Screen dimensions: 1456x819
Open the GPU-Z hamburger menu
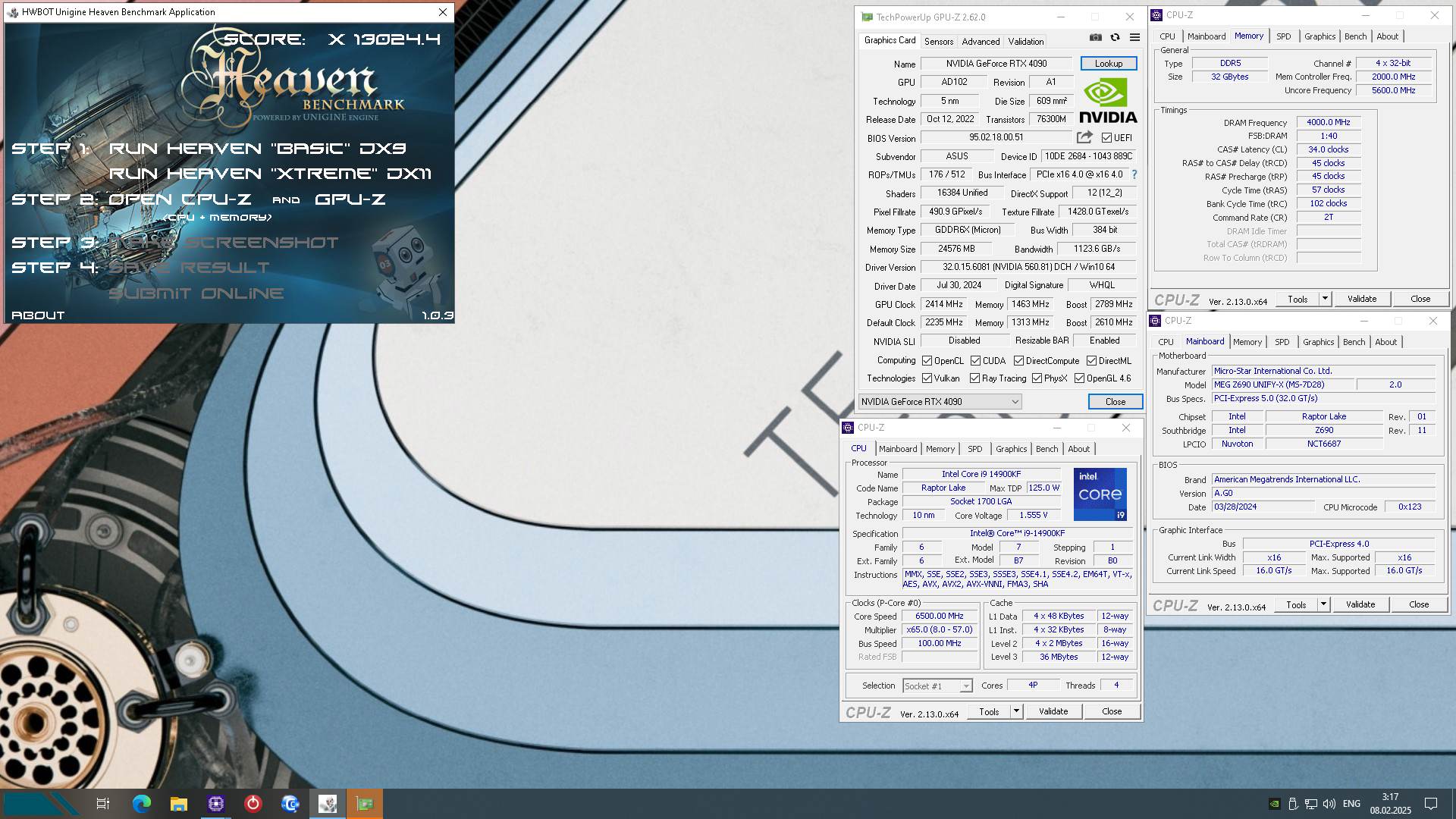1134,37
